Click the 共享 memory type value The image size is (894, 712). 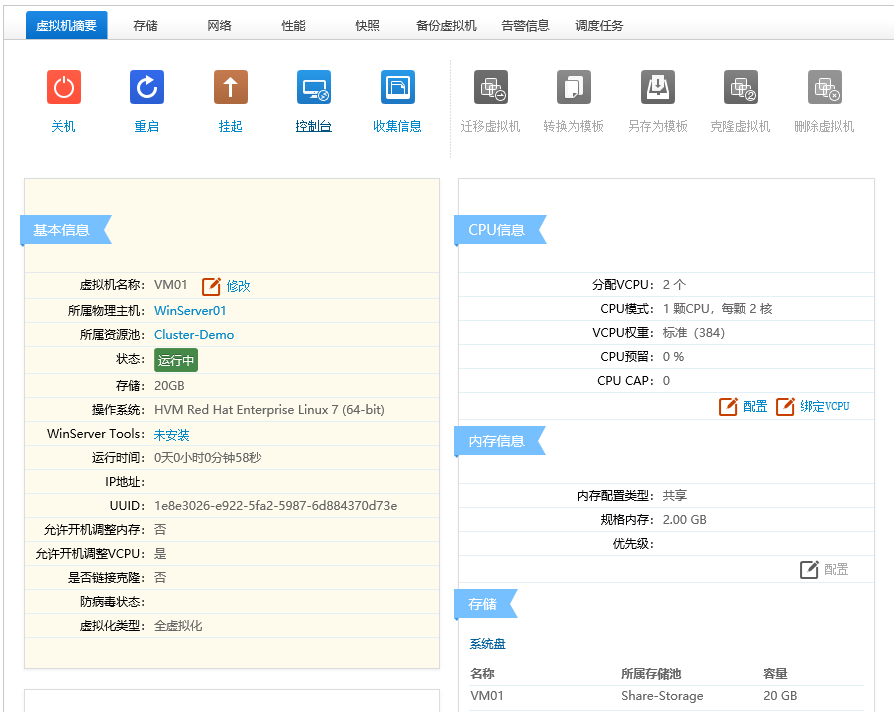(675, 496)
